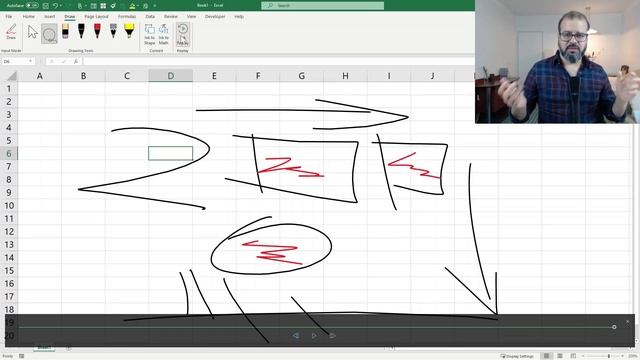Select row 6 header

pyautogui.click(x=9, y=153)
